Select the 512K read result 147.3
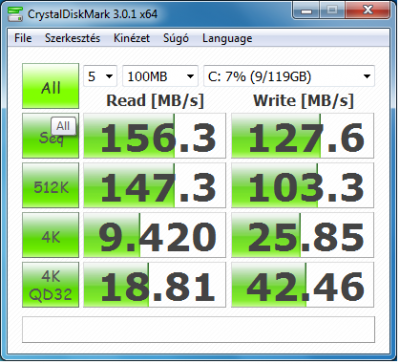 tap(154, 185)
